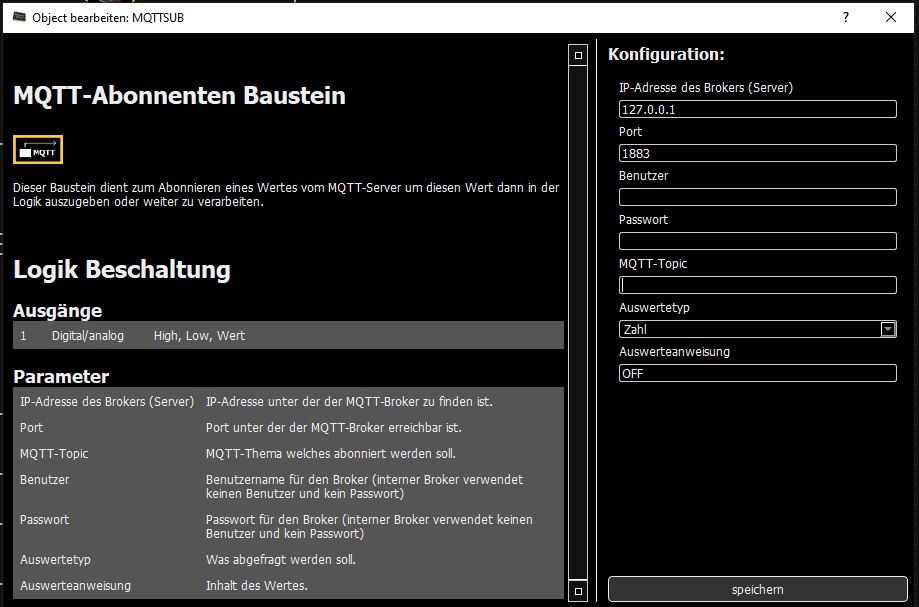Viewport: 919px width, 607px height.
Task: Click the app icon in title bar
Action: (x=17, y=17)
